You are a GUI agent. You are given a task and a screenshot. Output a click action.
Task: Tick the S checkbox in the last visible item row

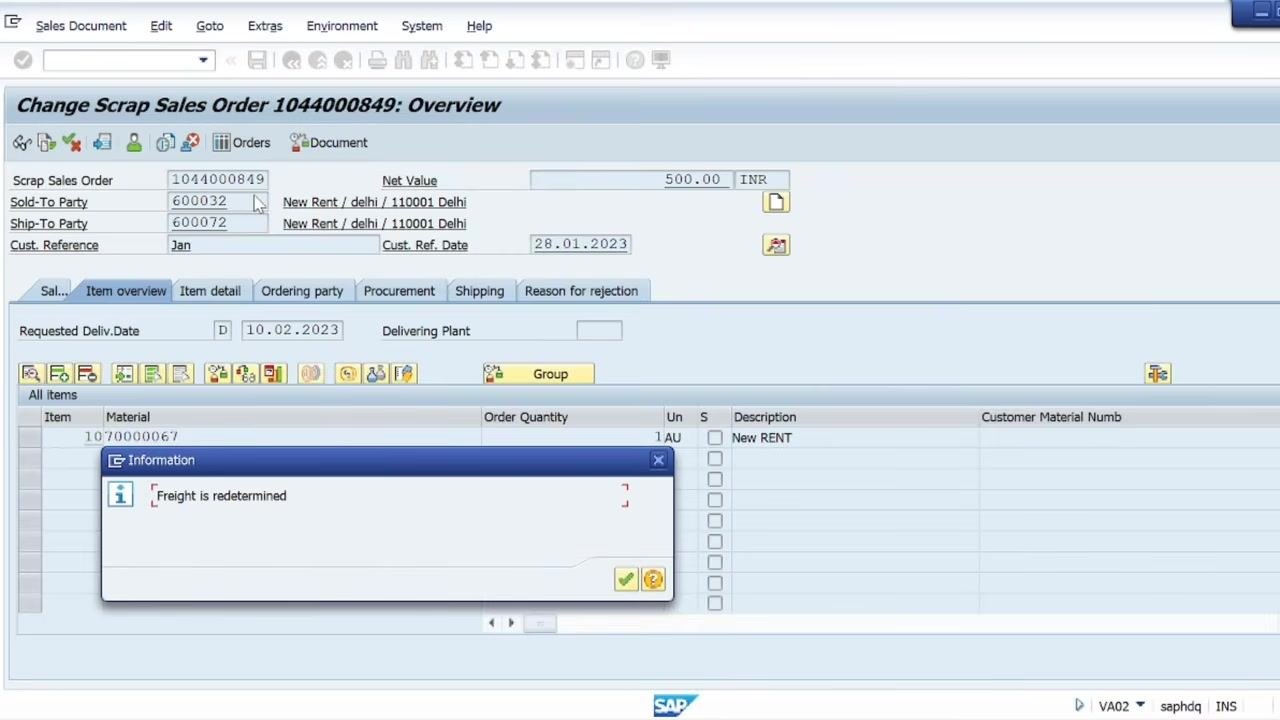click(x=714, y=603)
